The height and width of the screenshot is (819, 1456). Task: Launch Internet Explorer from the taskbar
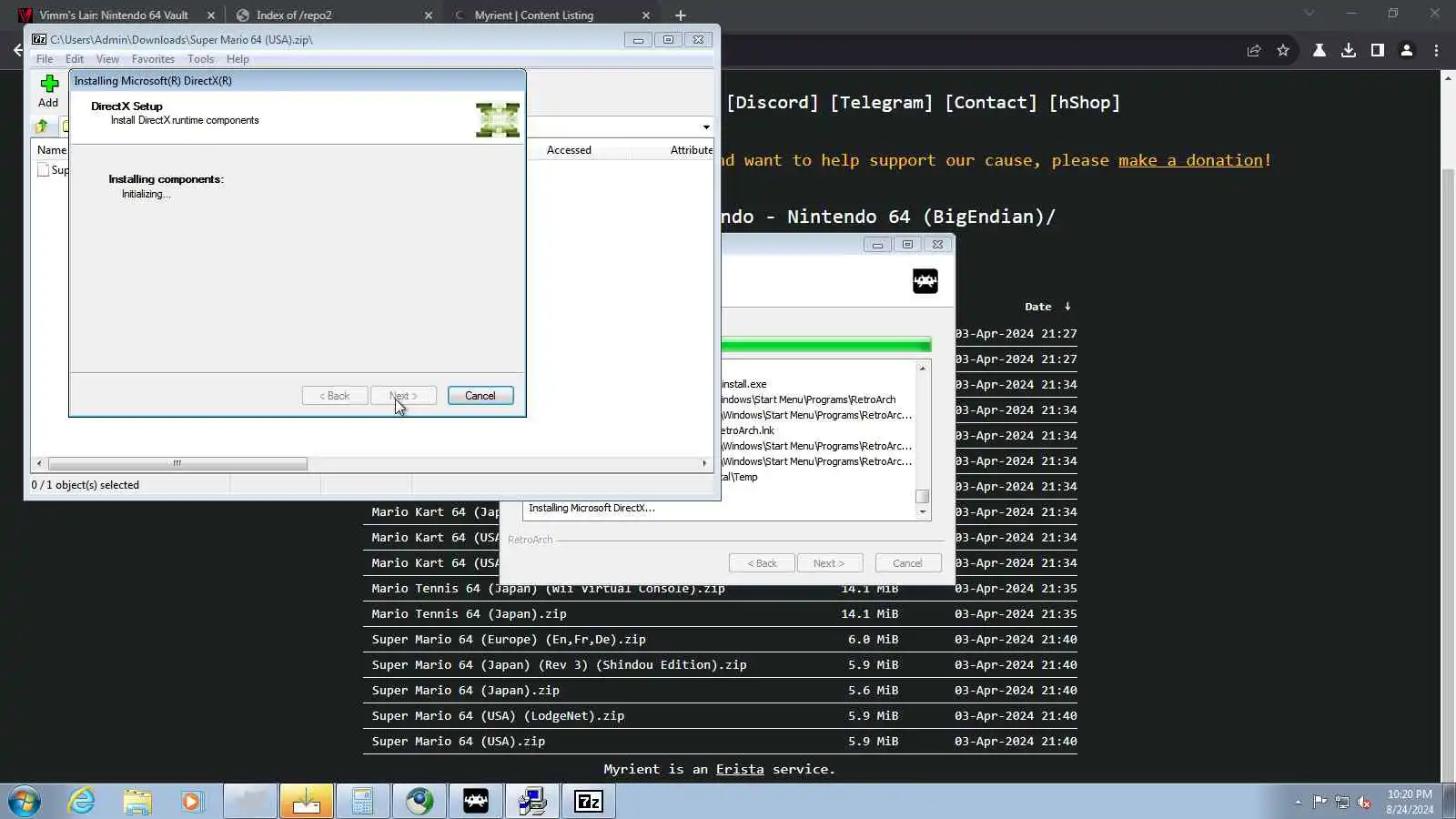(x=82, y=802)
